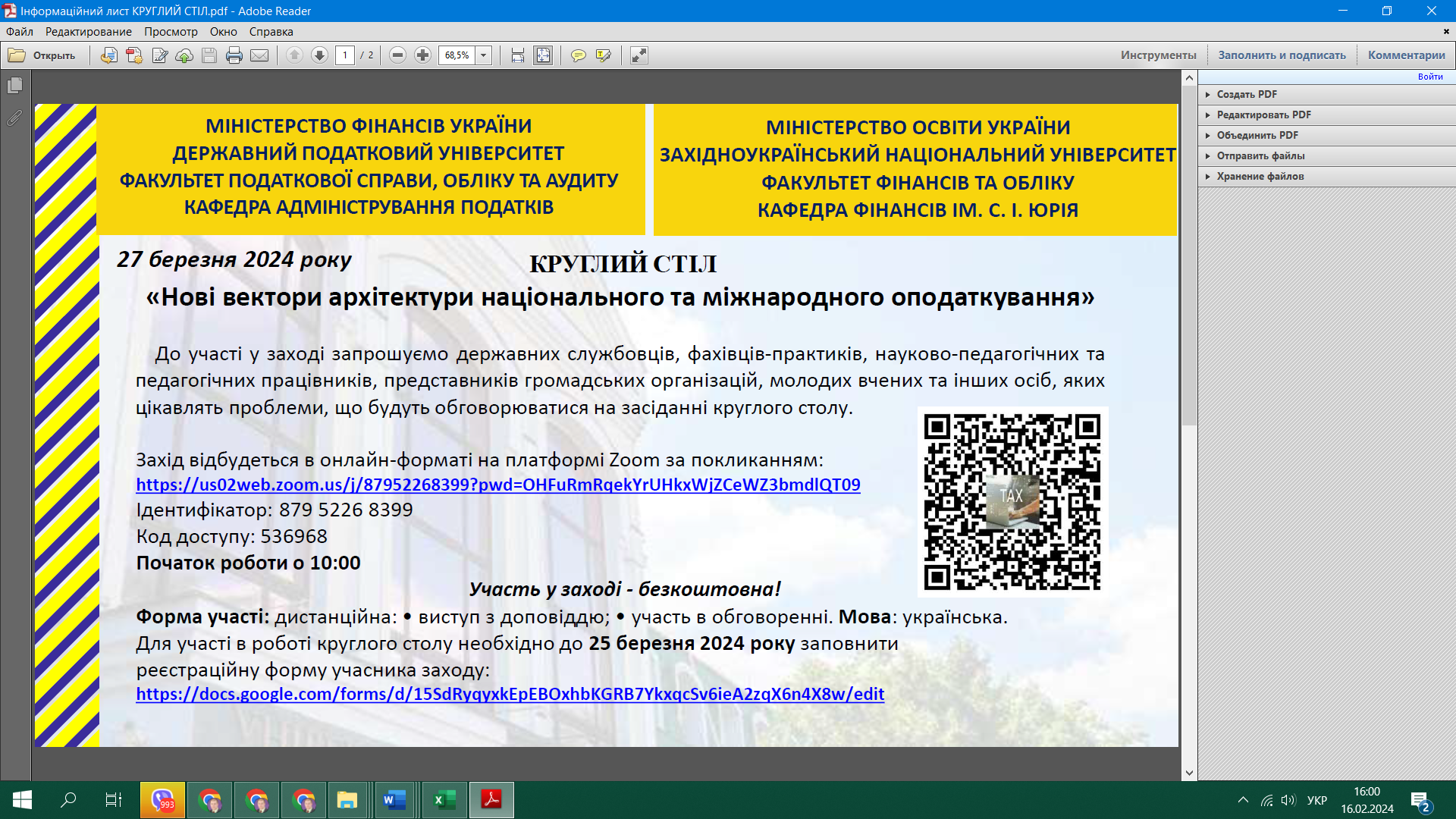Click the save floppy disk icon
Image resolution: width=1456 pixels, height=819 pixels.
(209, 55)
